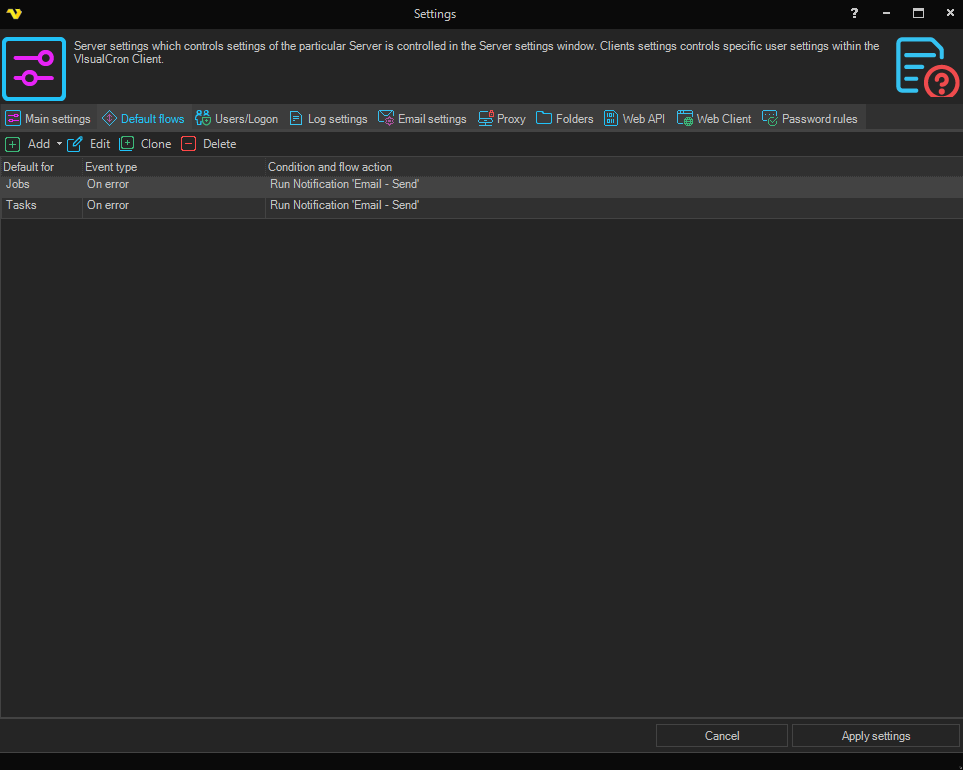Click the title bar help question mark
This screenshot has height=770, width=963.
(854, 14)
